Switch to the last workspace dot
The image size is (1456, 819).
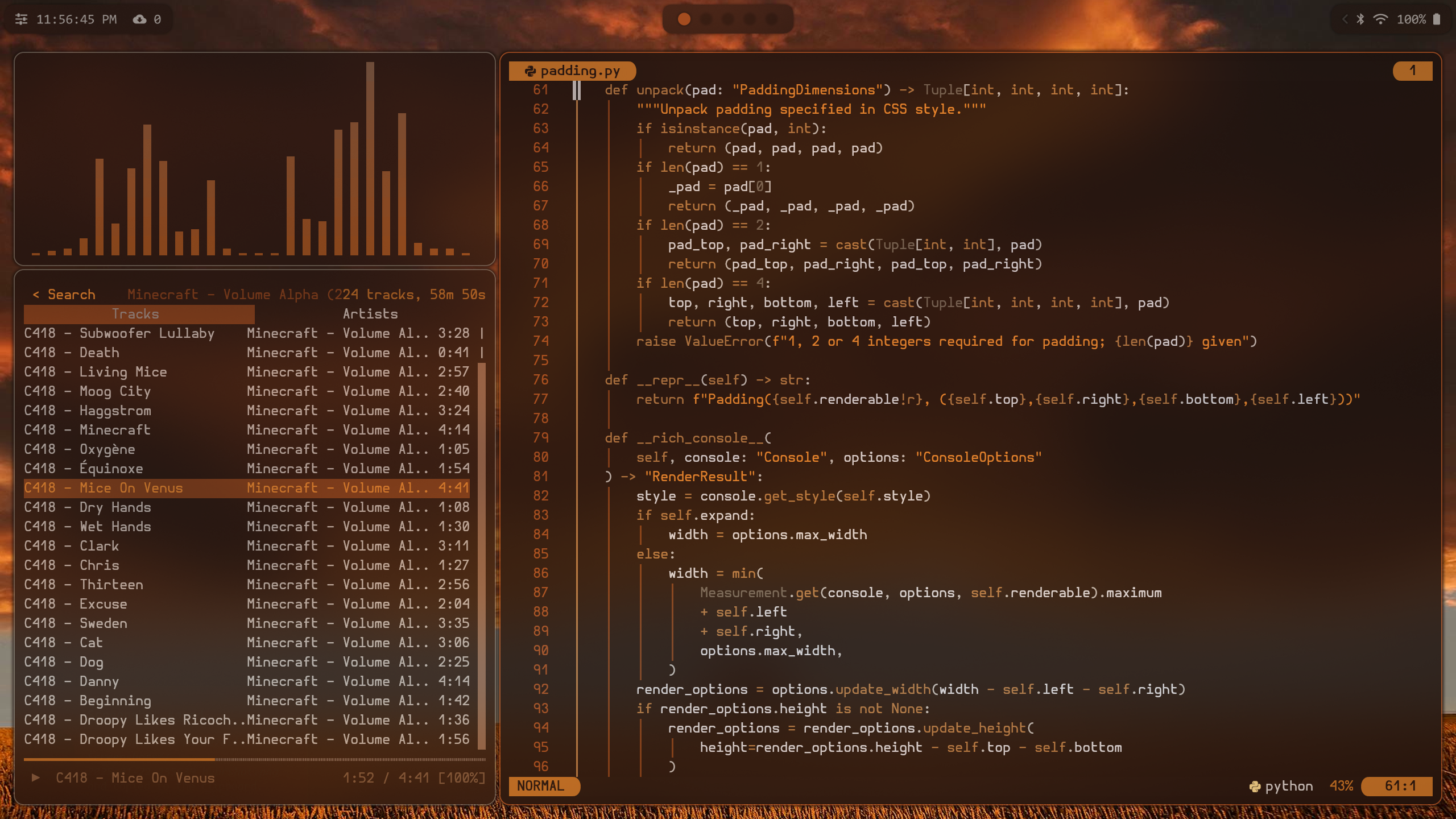(772, 19)
